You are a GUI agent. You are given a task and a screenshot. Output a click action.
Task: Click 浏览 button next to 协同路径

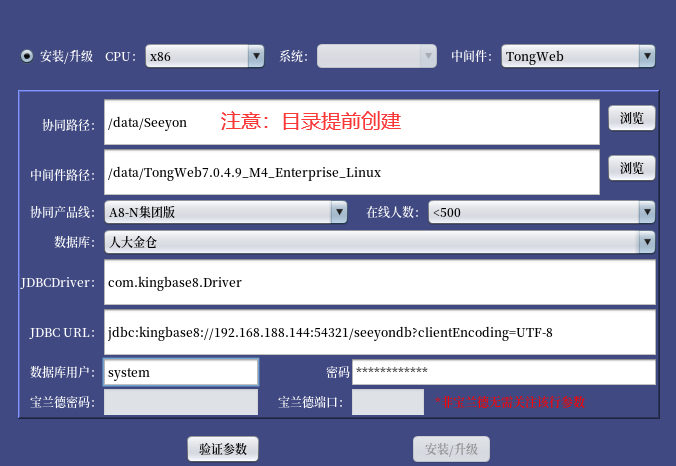click(x=632, y=118)
